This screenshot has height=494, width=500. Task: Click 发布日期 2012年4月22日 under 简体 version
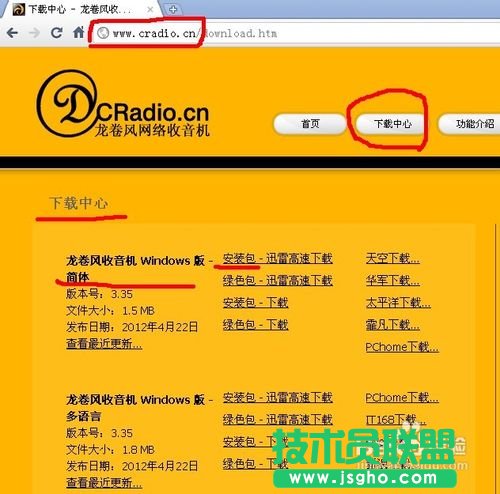point(132,327)
